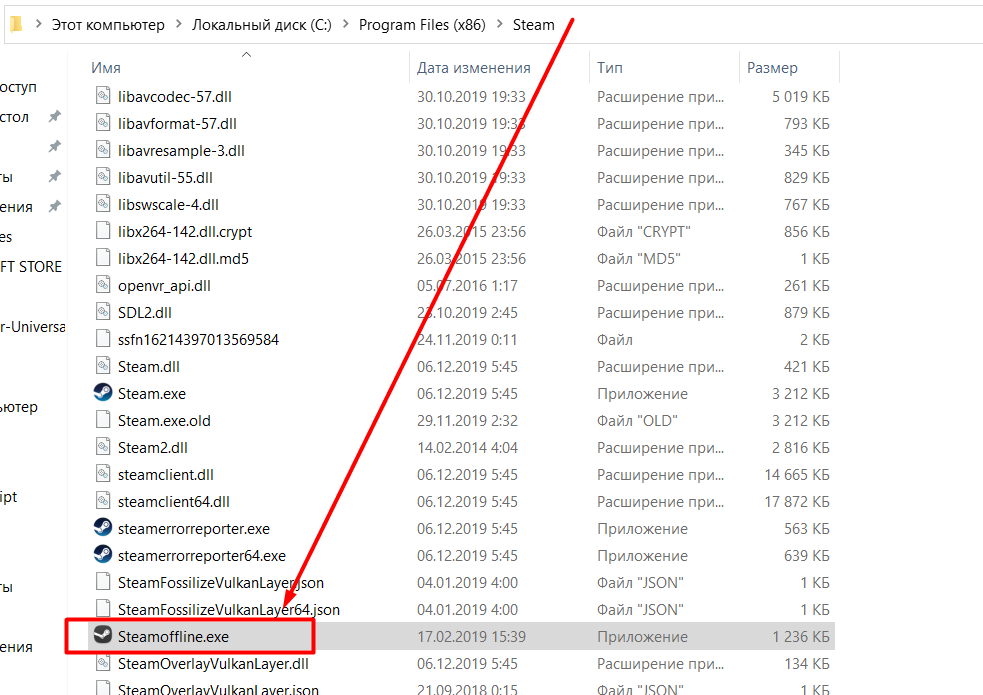Sort by Тип column header

click(609, 68)
